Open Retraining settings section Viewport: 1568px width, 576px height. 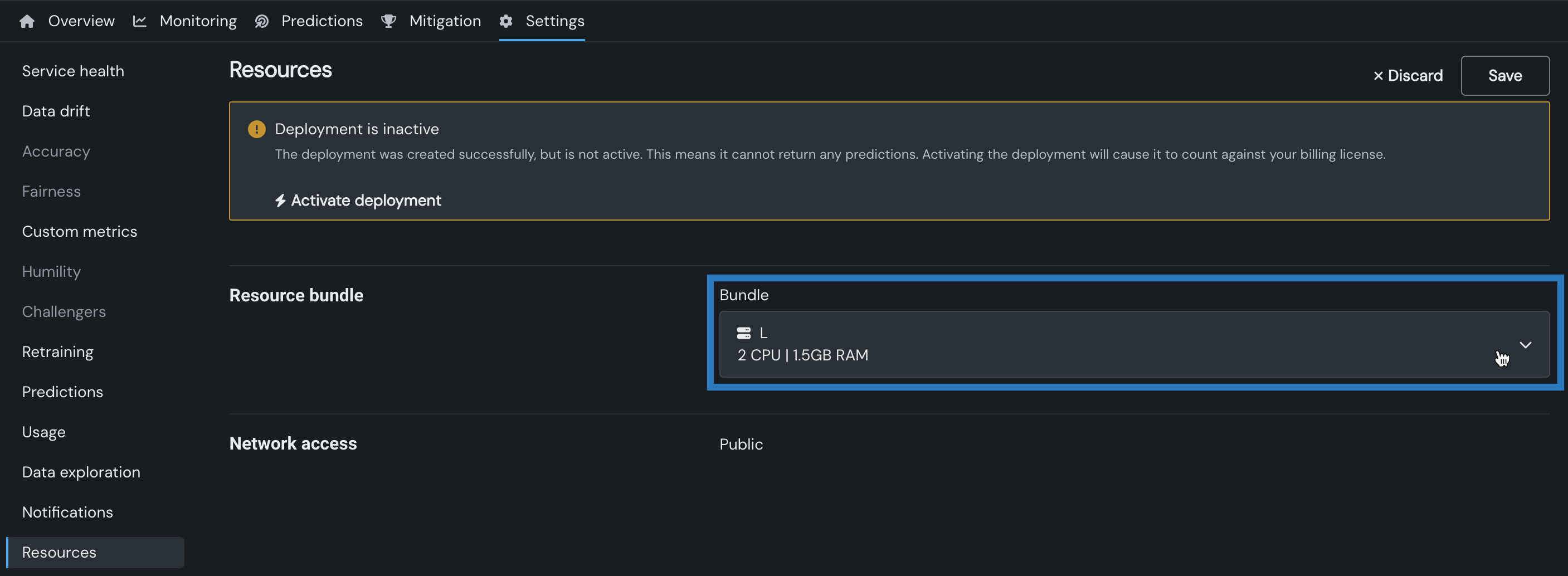tap(58, 352)
